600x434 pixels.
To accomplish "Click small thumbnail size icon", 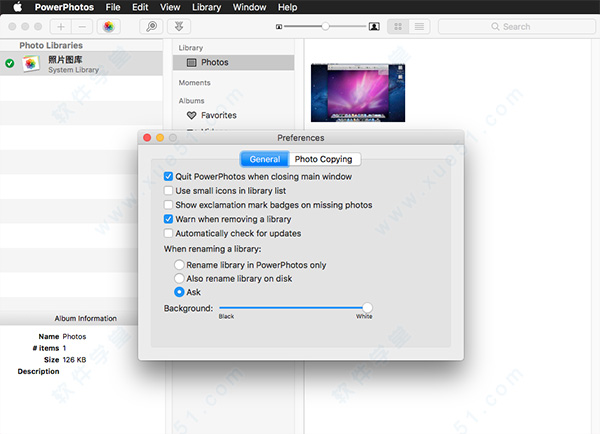I will (279, 27).
